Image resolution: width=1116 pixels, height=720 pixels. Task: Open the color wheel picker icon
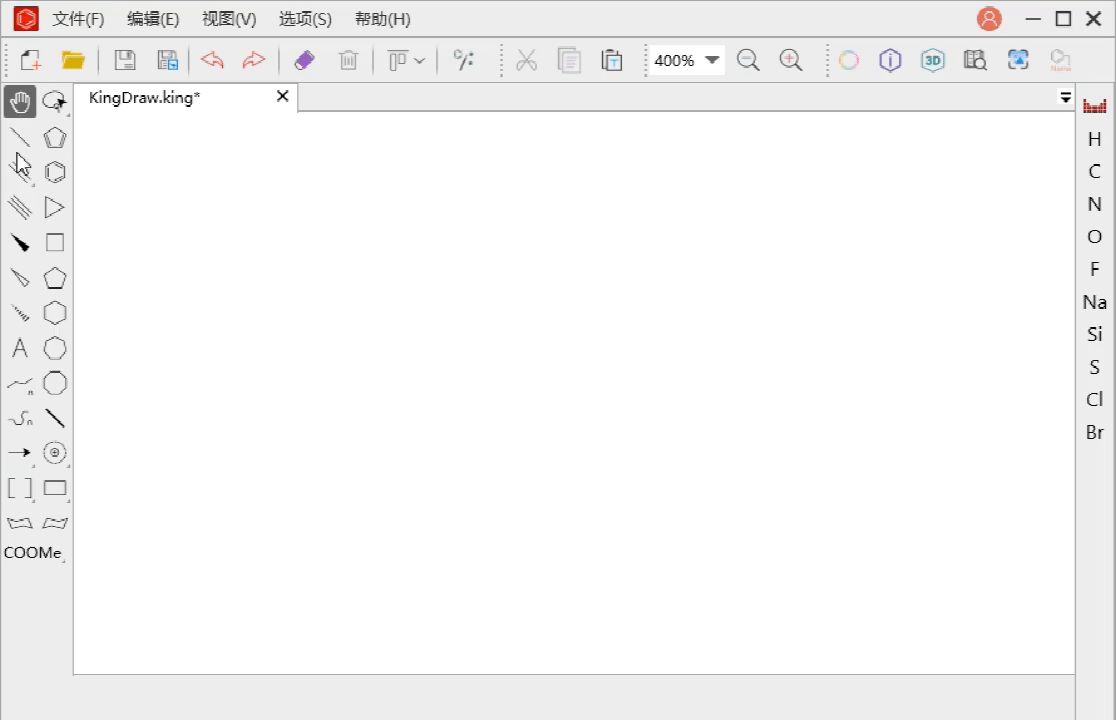coord(848,60)
